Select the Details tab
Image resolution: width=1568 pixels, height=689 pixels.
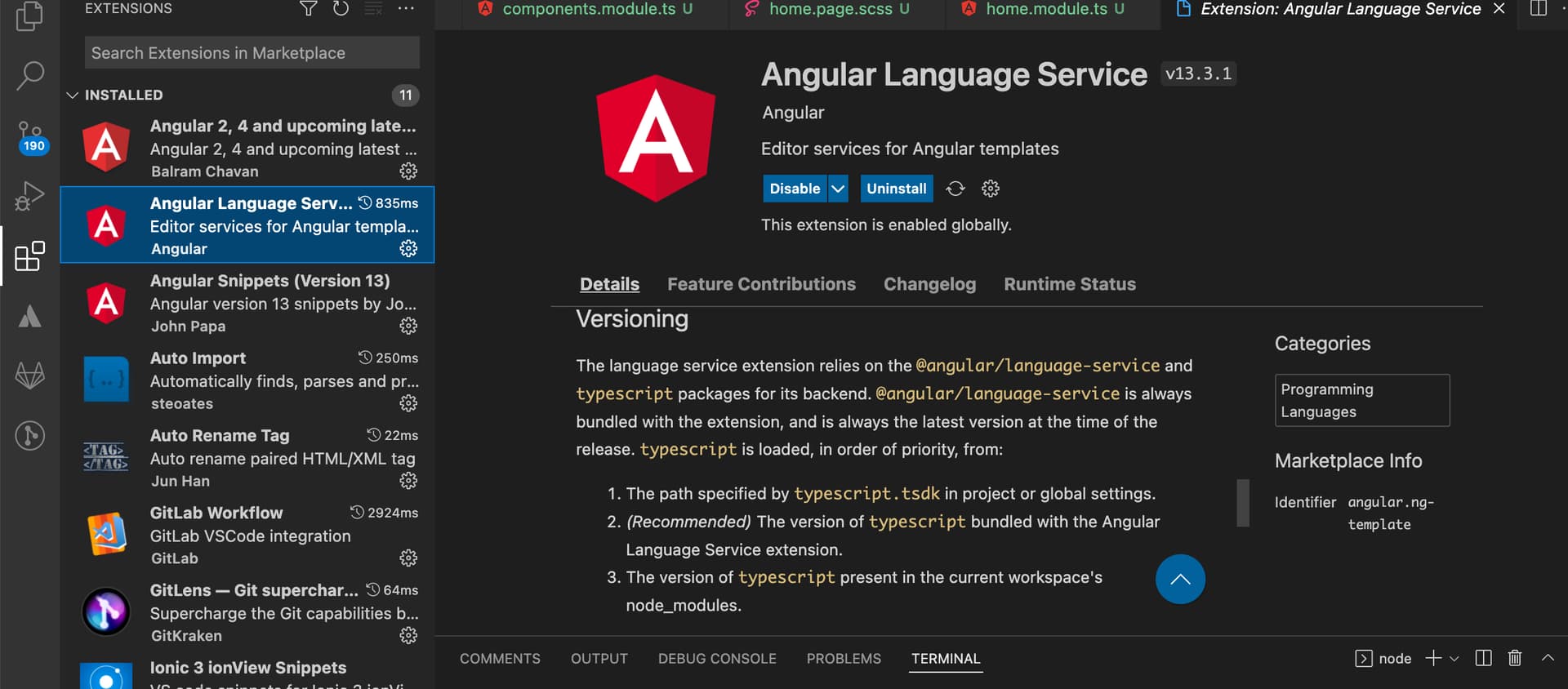pyautogui.click(x=609, y=284)
